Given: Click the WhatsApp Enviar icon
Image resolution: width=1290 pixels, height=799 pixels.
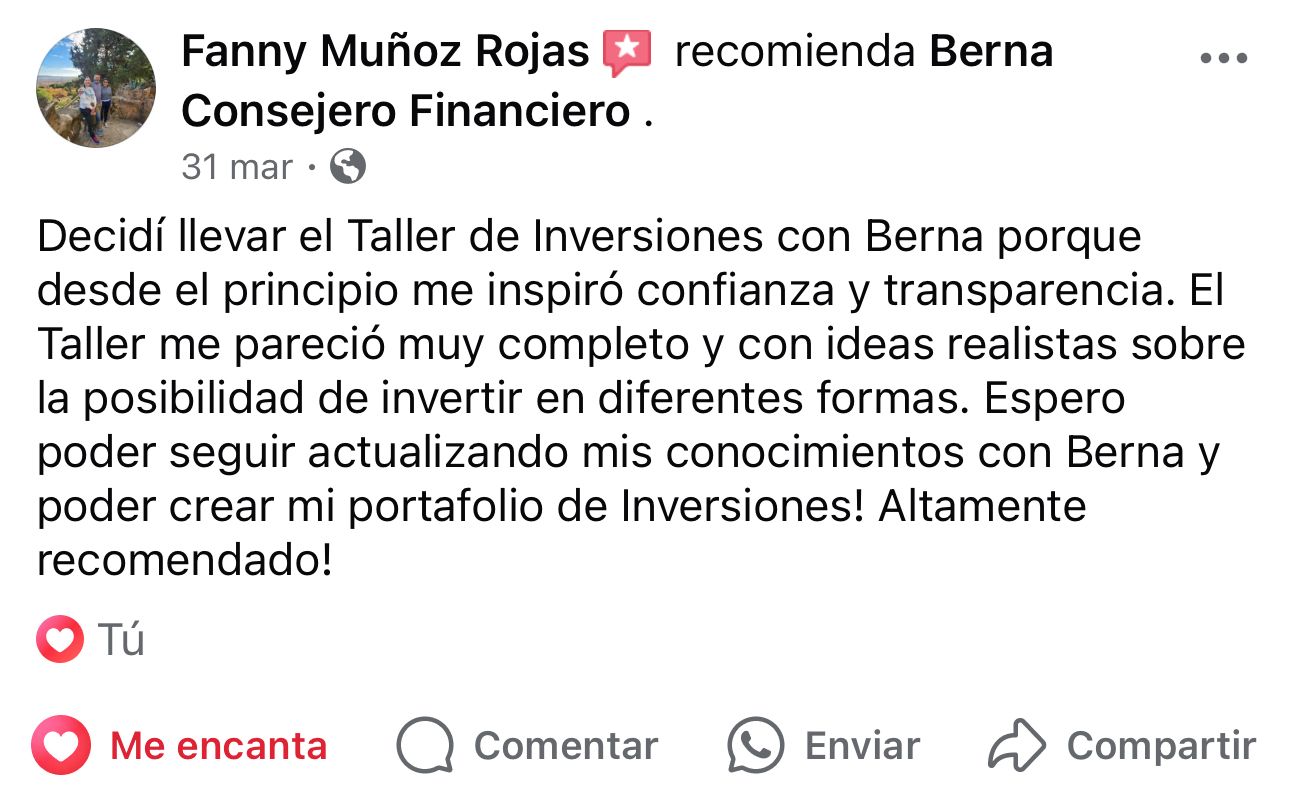Looking at the screenshot, I should (755, 746).
